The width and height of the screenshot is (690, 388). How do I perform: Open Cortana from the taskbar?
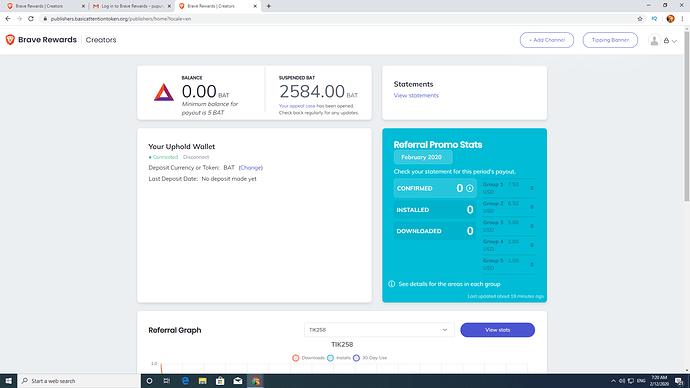click(149, 381)
